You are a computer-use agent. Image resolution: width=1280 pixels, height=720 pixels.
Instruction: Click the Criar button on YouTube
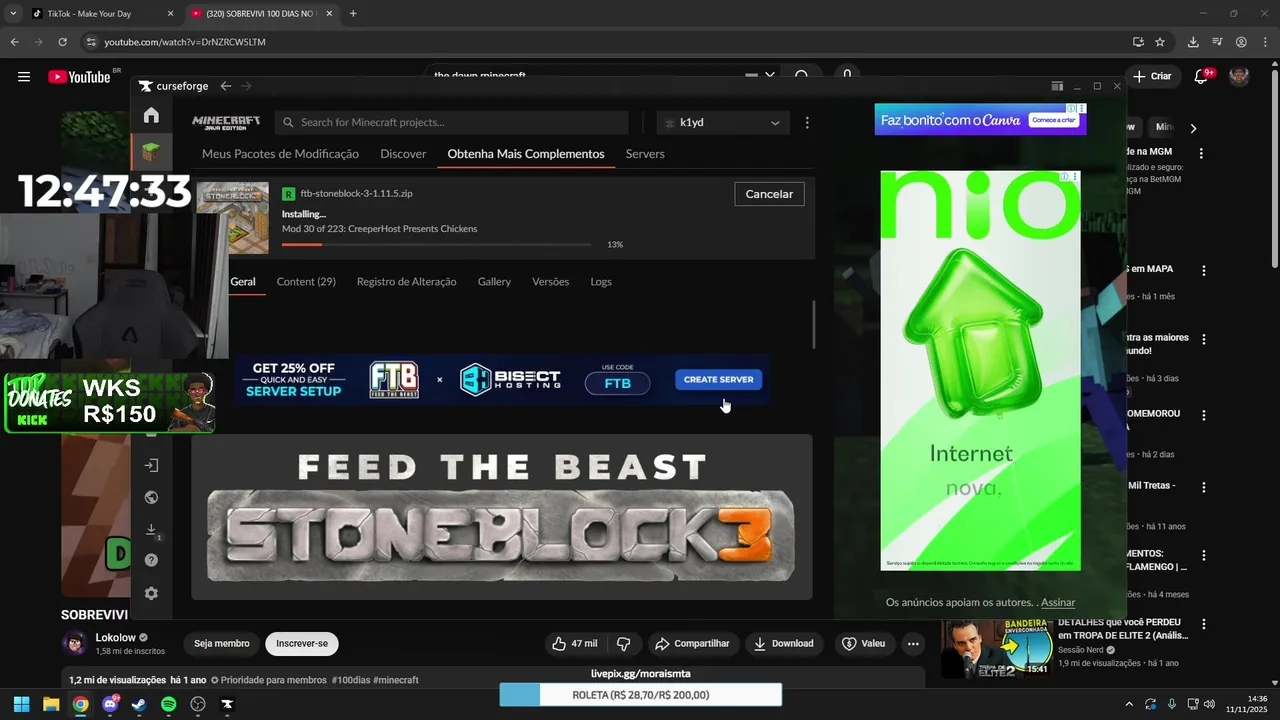[x=1151, y=77]
